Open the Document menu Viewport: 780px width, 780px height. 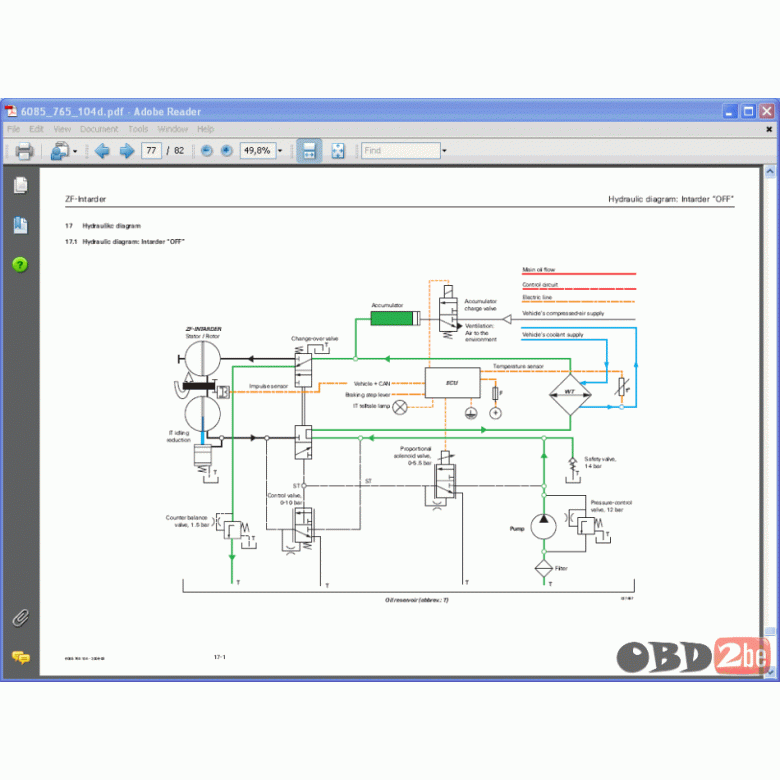coord(99,129)
